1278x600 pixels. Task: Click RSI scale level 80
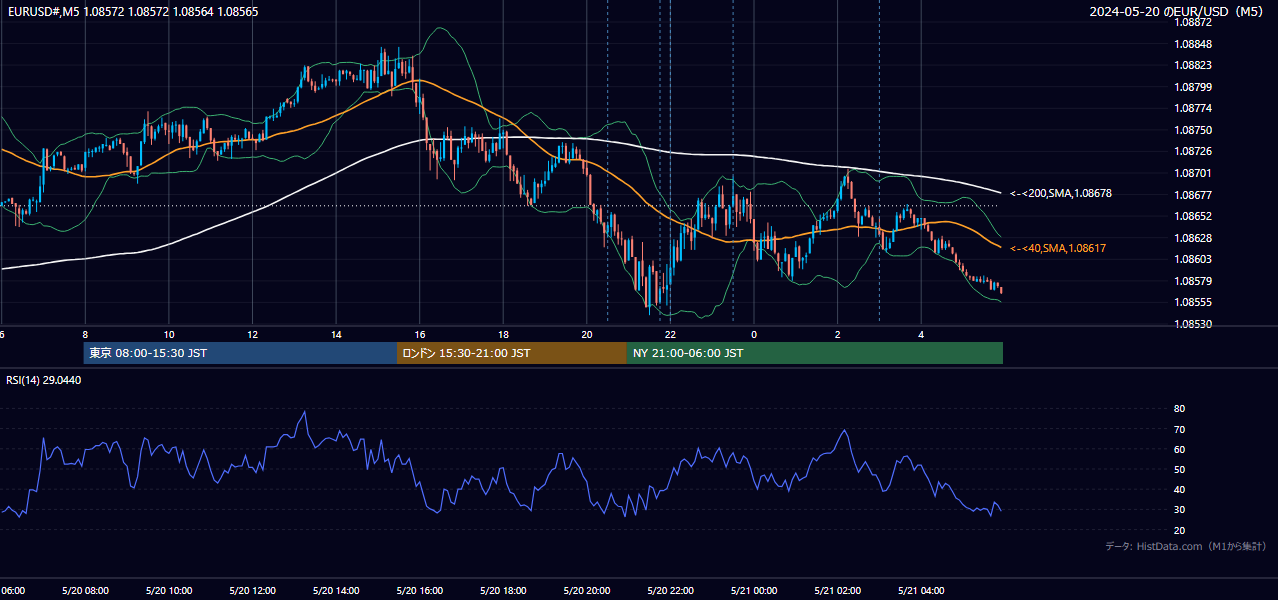click(1179, 409)
